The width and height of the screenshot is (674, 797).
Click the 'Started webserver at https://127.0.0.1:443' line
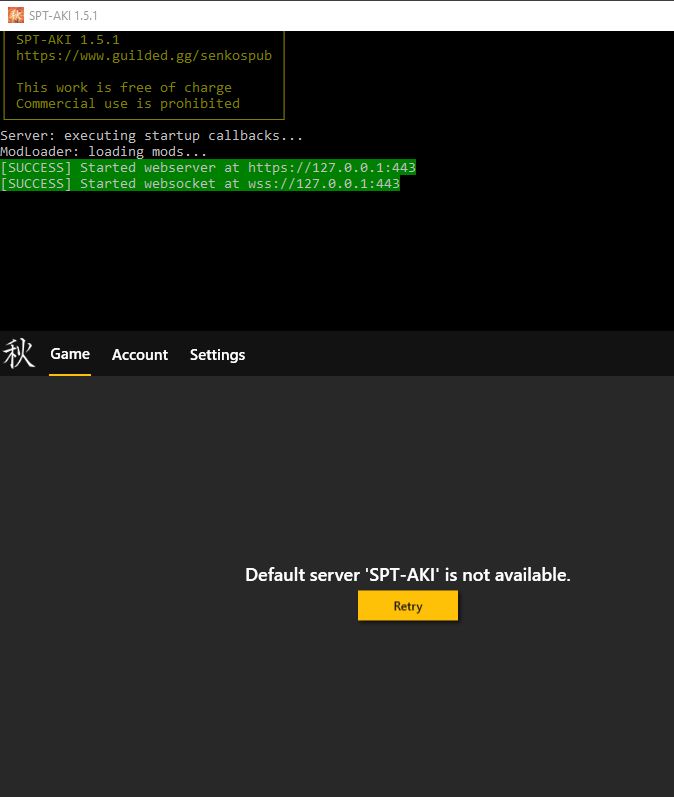208,167
